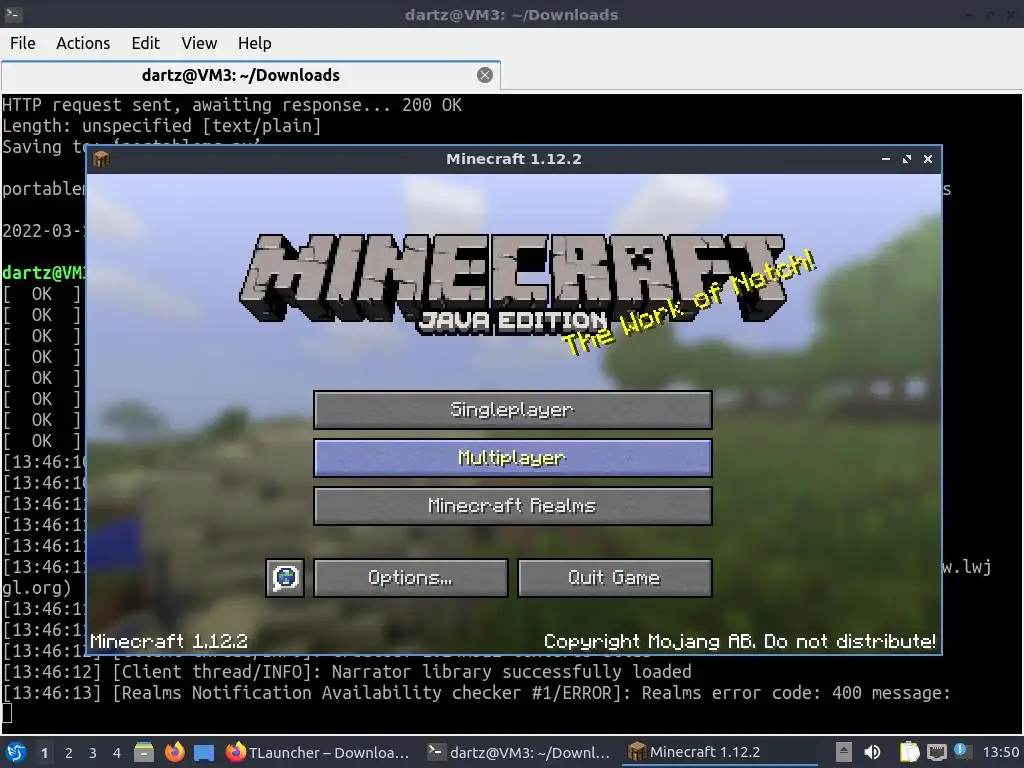The width and height of the screenshot is (1024, 768).
Task: Start a Singleplayer game
Action: (x=513, y=410)
